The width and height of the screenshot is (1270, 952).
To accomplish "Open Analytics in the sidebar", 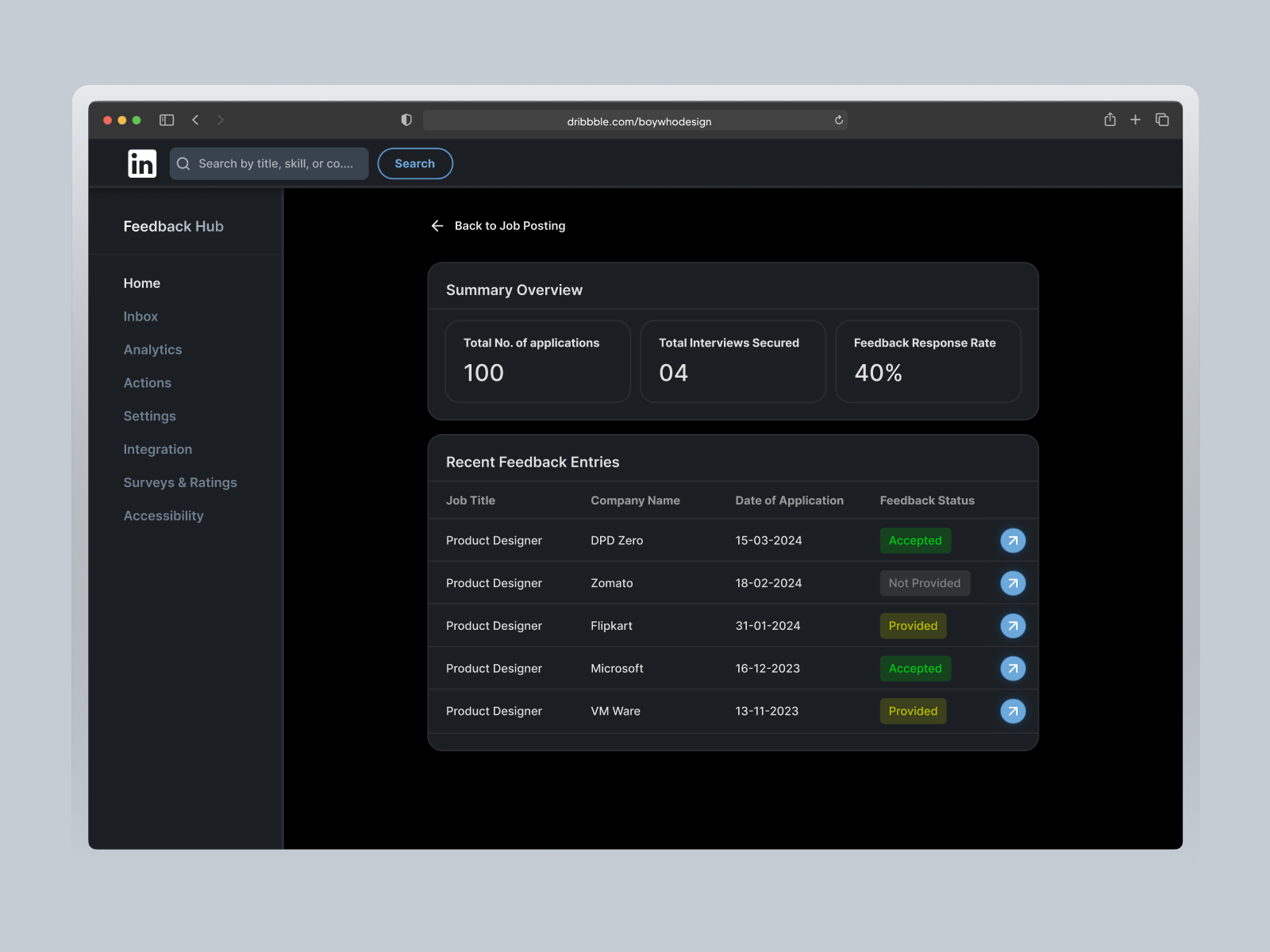I will click(152, 350).
